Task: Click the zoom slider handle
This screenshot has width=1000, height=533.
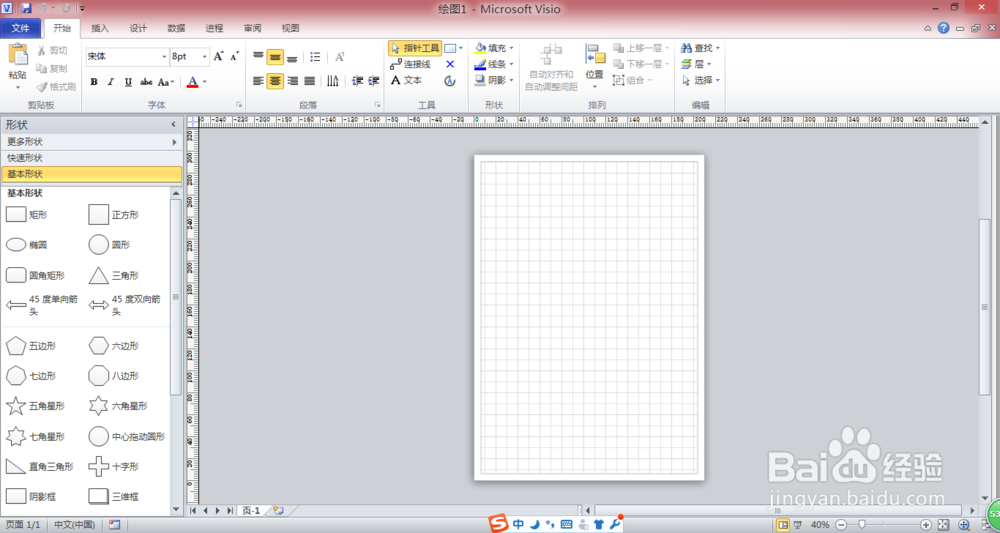Action: pyautogui.click(x=862, y=525)
